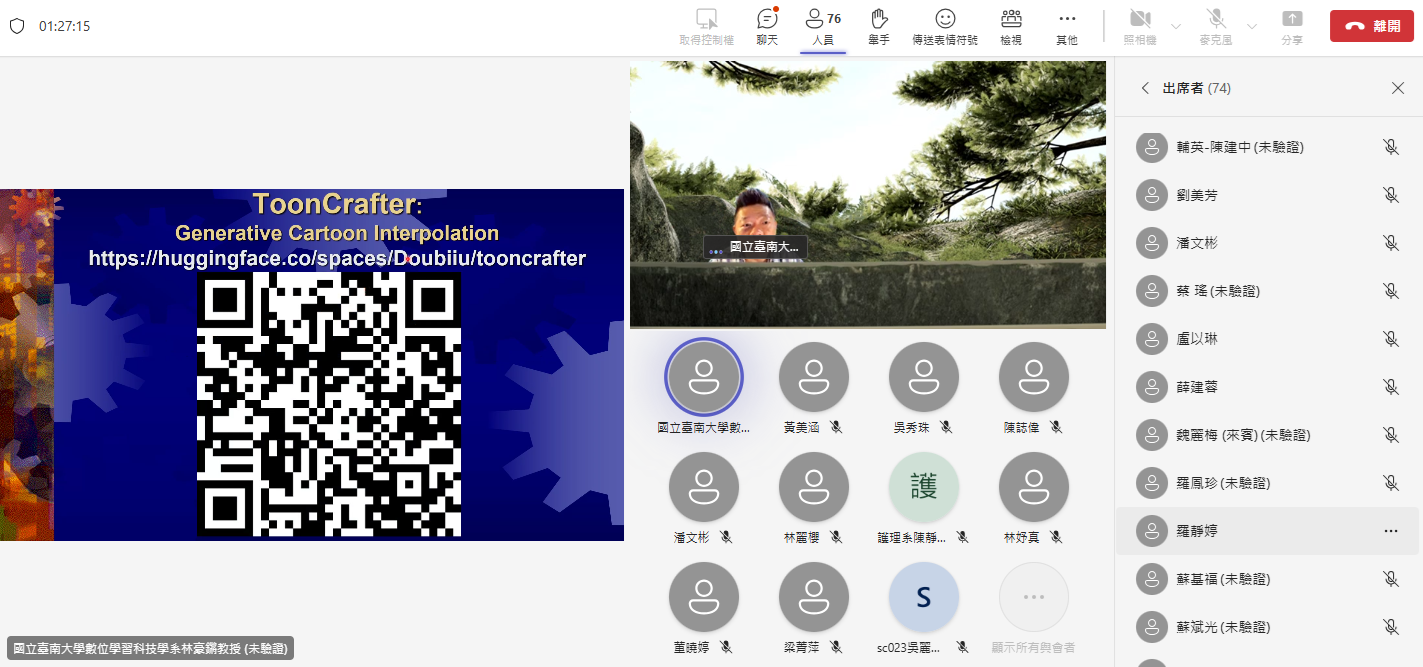The height and width of the screenshot is (667, 1423).
Task: Click the ToonCrafter QR code in shared slide
Action: point(330,404)
